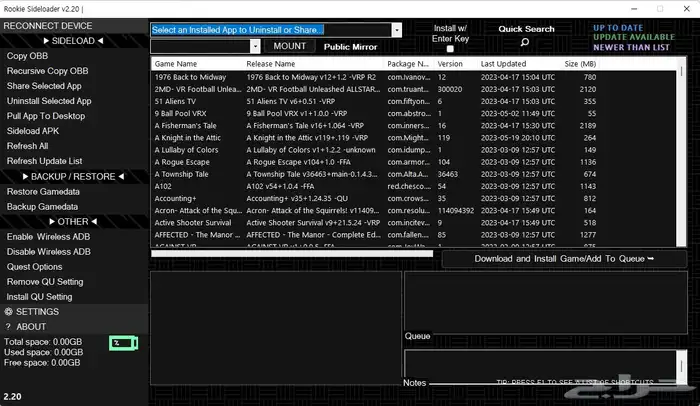Click the green battery indicator icon
700x406 pixels.
(124, 343)
